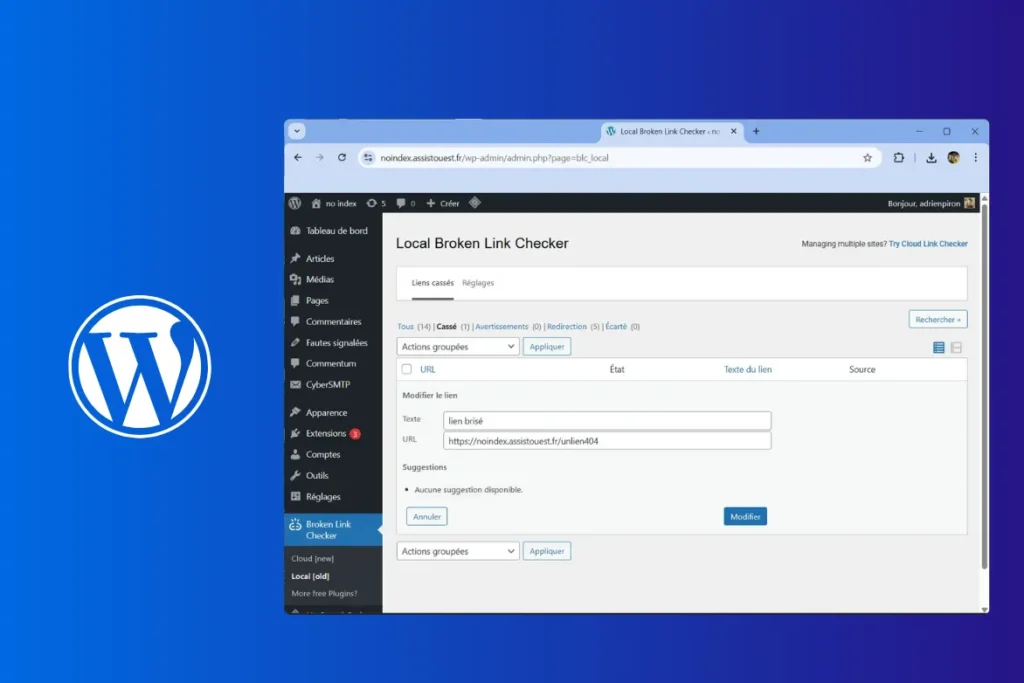Click into the Texte input field
Screen dimensions: 1024x683
607,421
